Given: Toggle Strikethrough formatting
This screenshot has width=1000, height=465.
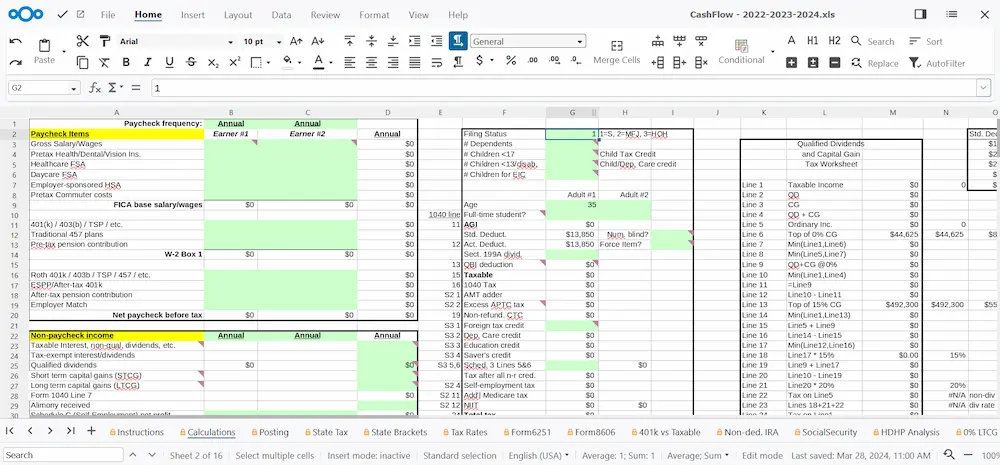Looking at the screenshot, I should pyautogui.click(x=191, y=63).
